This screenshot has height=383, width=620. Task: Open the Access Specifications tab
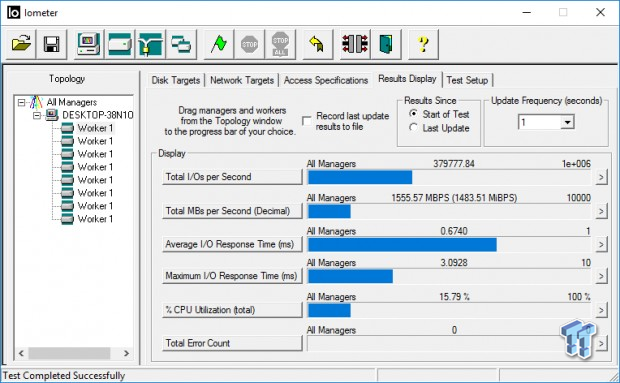coord(326,80)
